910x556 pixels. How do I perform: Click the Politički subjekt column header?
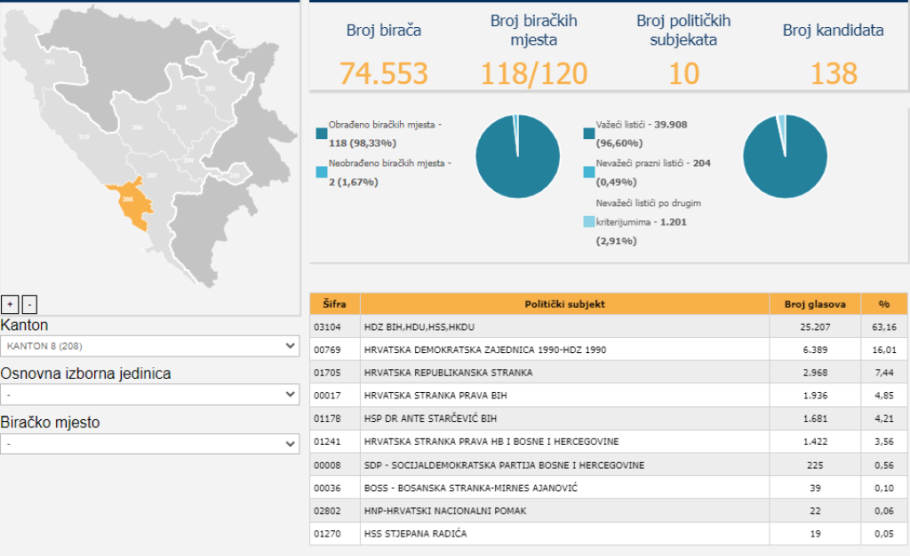point(565,304)
